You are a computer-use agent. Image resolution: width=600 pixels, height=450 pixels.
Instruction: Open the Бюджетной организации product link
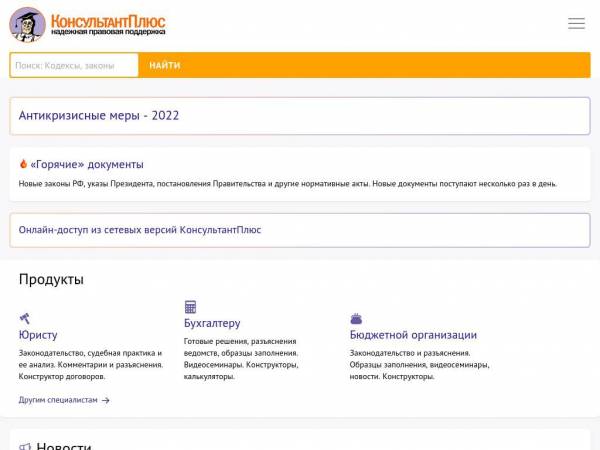413,335
